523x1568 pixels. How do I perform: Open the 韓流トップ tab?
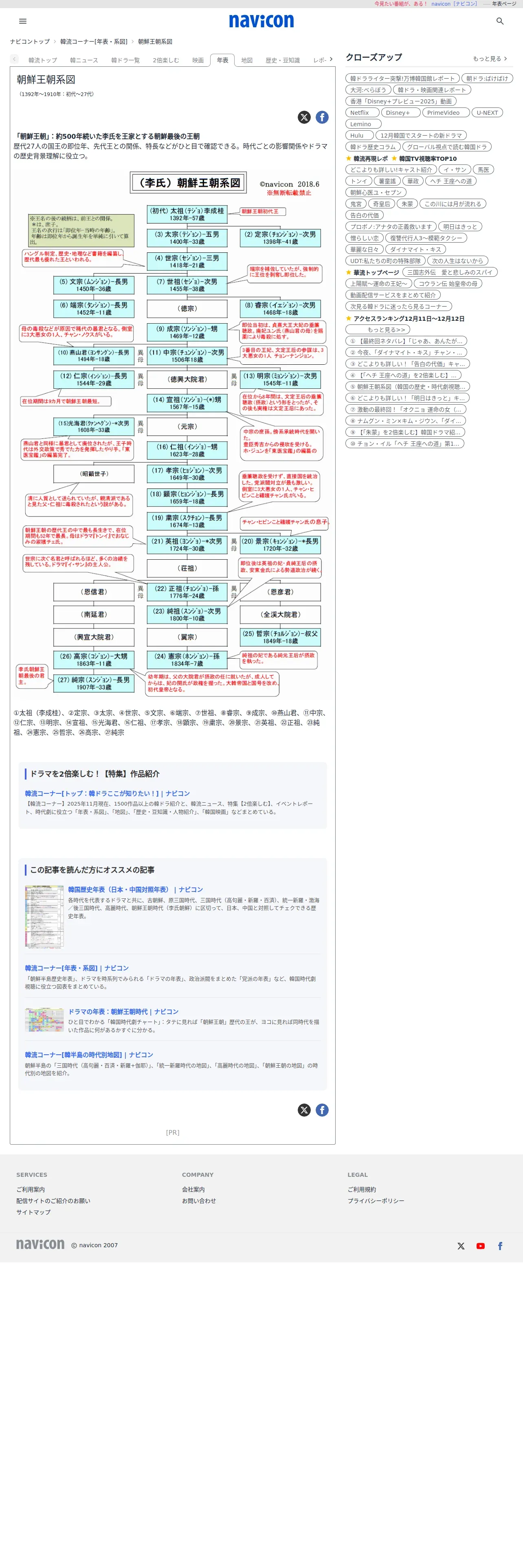(x=43, y=60)
